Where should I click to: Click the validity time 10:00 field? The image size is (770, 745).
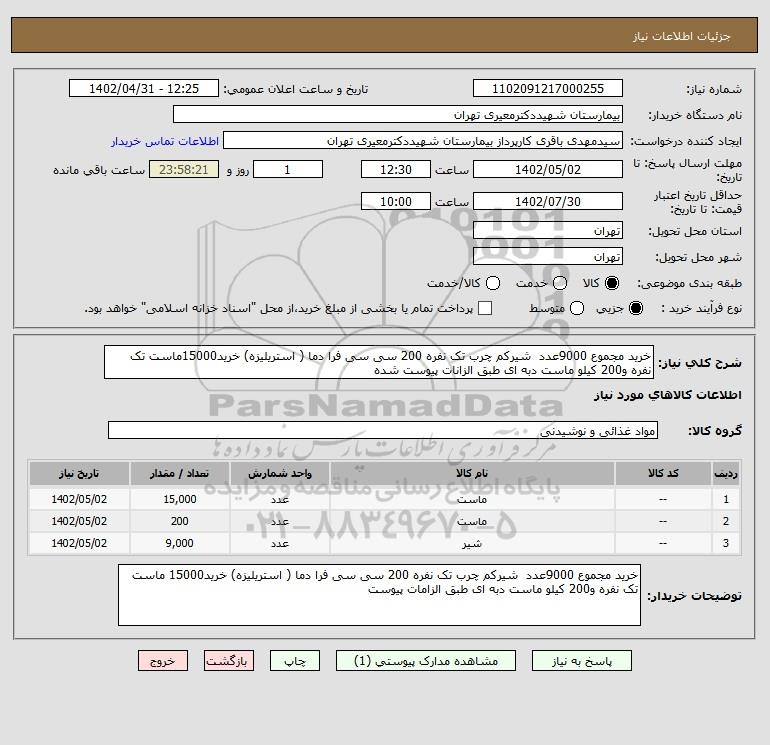pos(396,201)
